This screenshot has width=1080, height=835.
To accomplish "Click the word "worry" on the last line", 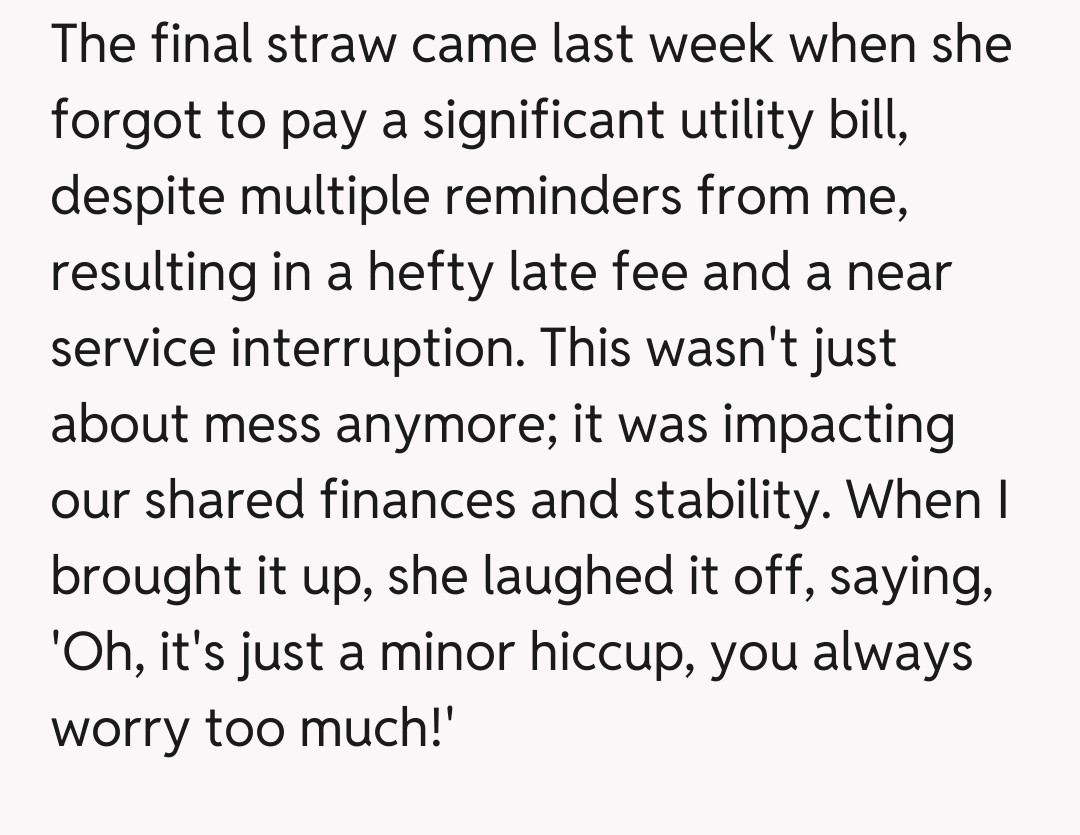I will tap(118, 728).
